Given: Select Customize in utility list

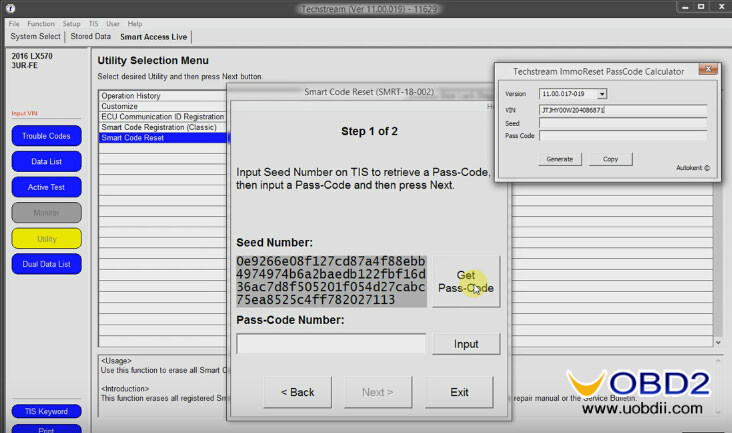Looking at the screenshot, I should coord(162,106).
